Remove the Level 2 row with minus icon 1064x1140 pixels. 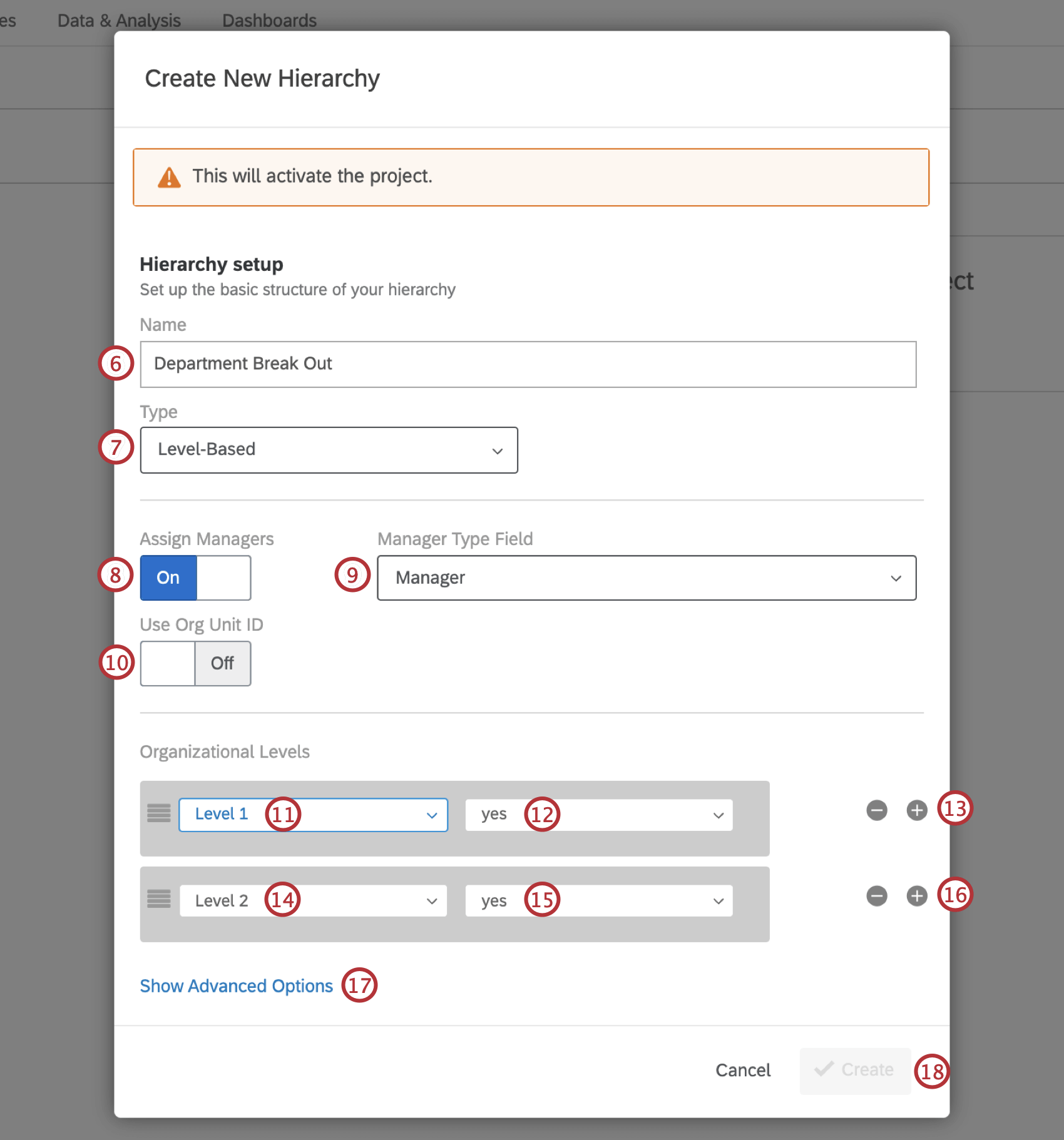point(876,896)
